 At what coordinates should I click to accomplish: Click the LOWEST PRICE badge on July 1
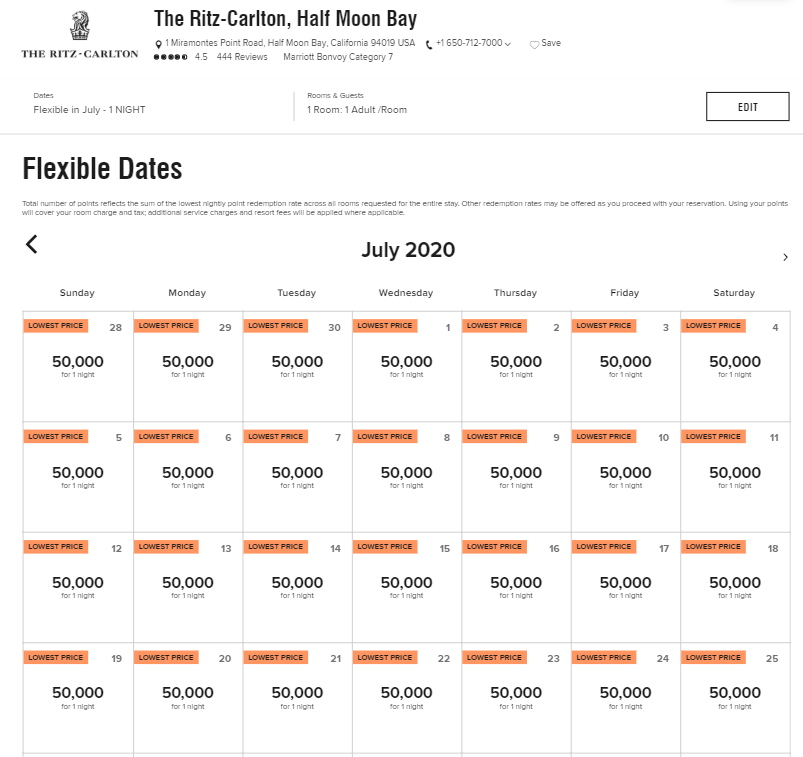(384, 325)
